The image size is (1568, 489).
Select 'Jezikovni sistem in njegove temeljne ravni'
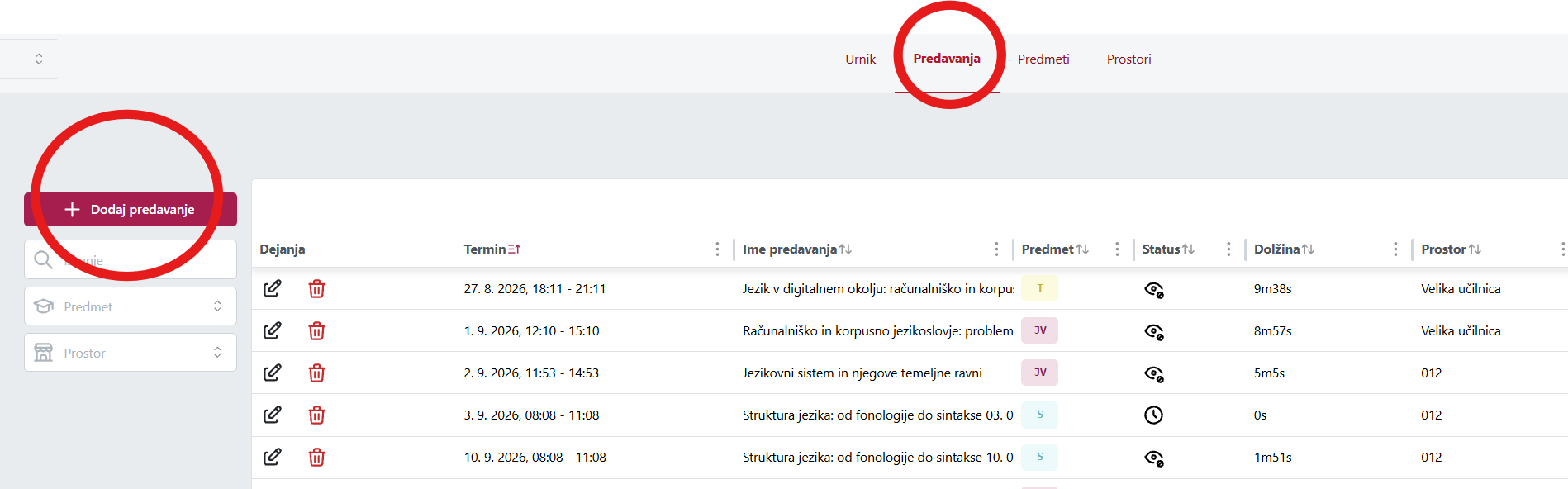(862, 373)
